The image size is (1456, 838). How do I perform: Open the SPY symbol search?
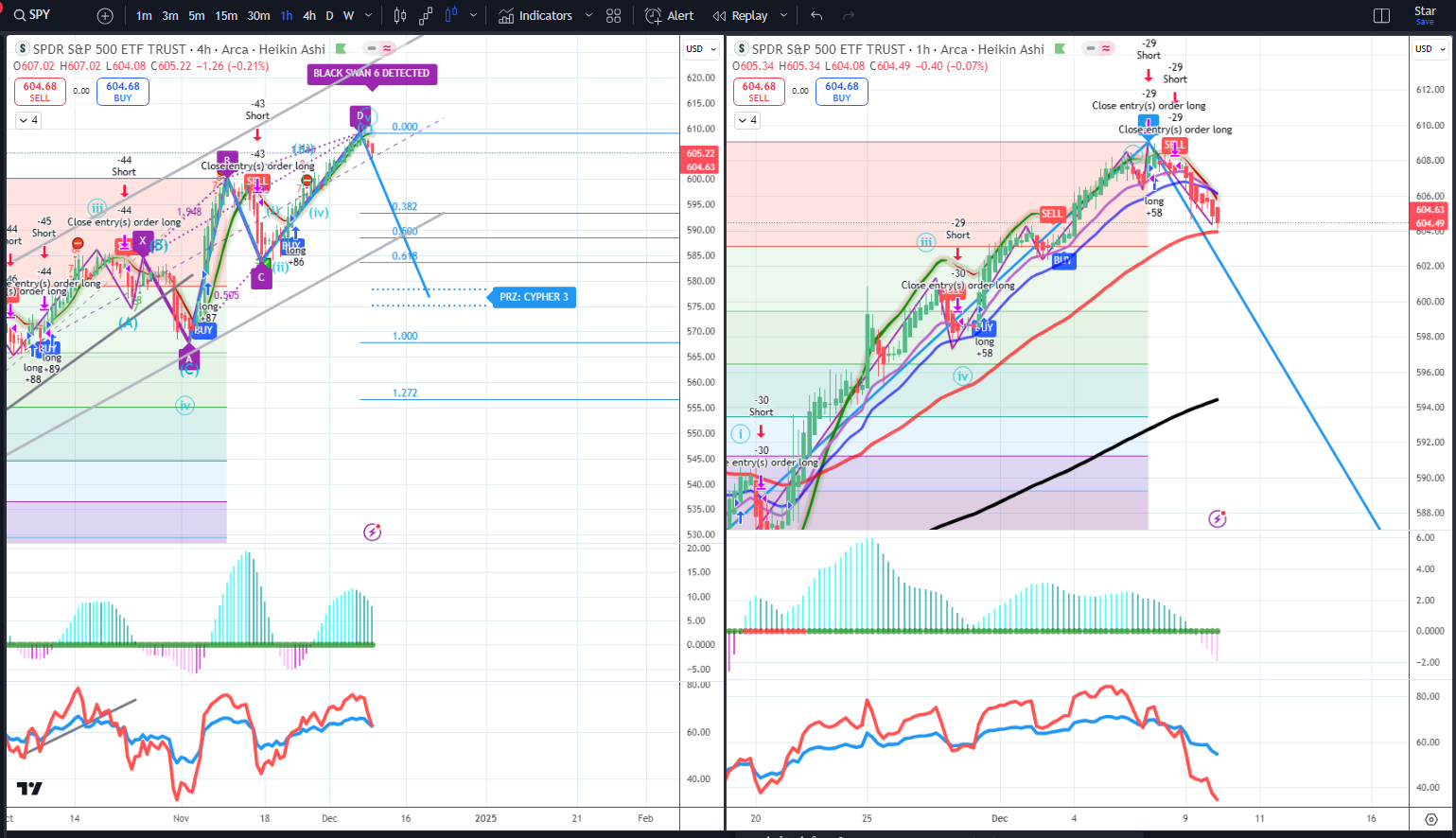coord(32,15)
